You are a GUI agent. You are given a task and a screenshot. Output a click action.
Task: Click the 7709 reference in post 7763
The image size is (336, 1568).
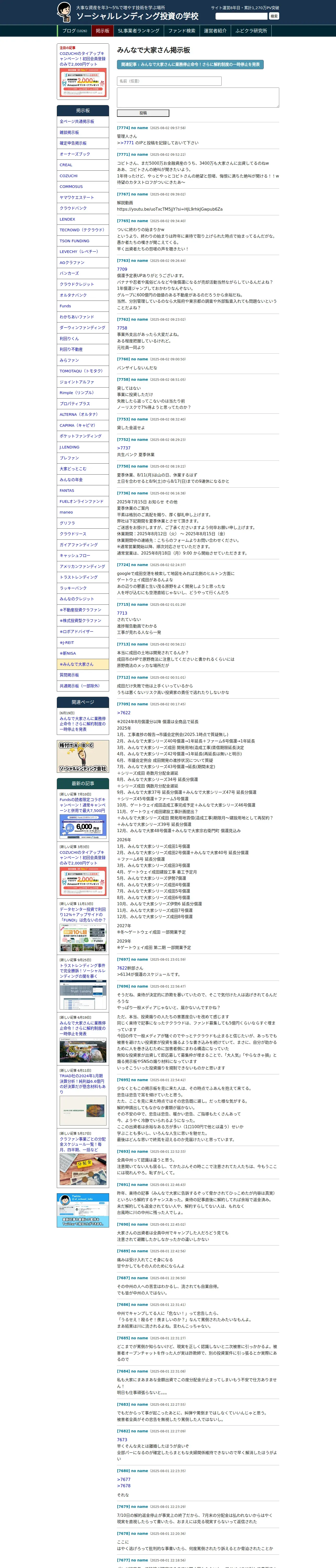point(122,269)
